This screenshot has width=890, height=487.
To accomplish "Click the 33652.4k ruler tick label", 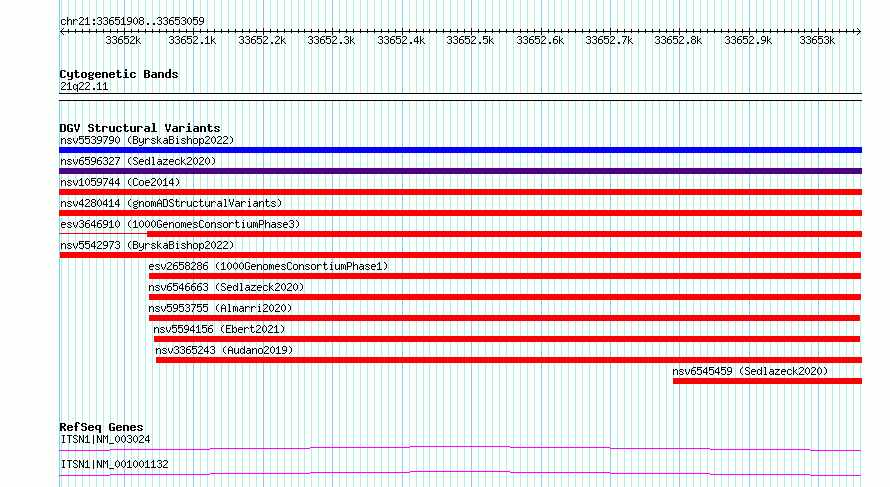I will click(x=401, y=40).
